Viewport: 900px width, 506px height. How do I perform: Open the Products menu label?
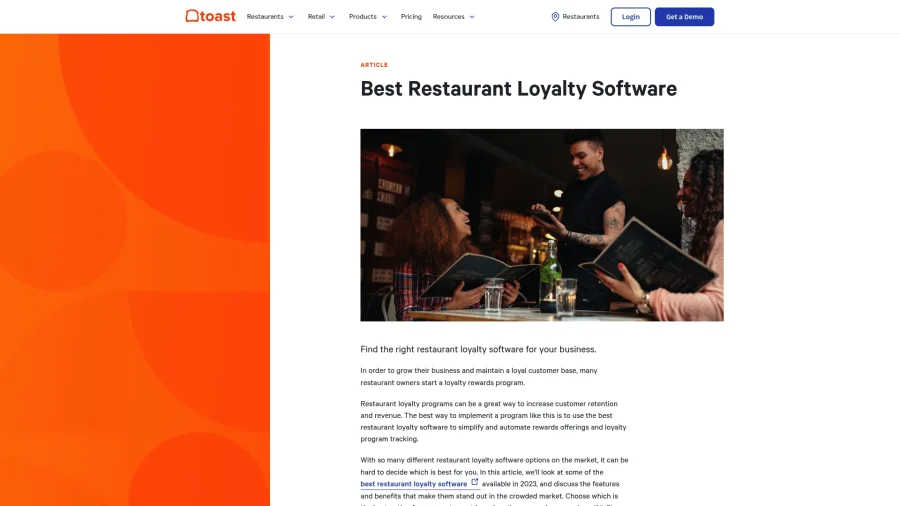pyautogui.click(x=362, y=17)
